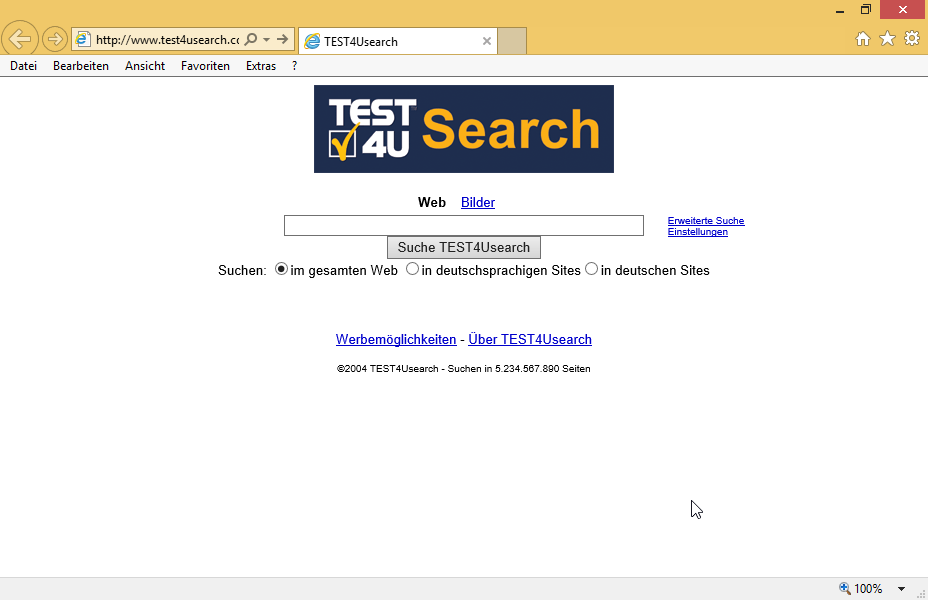Select the TEST4Usearch browser tab
This screenshot has width=928, height=600.
(x=397, y=41)
